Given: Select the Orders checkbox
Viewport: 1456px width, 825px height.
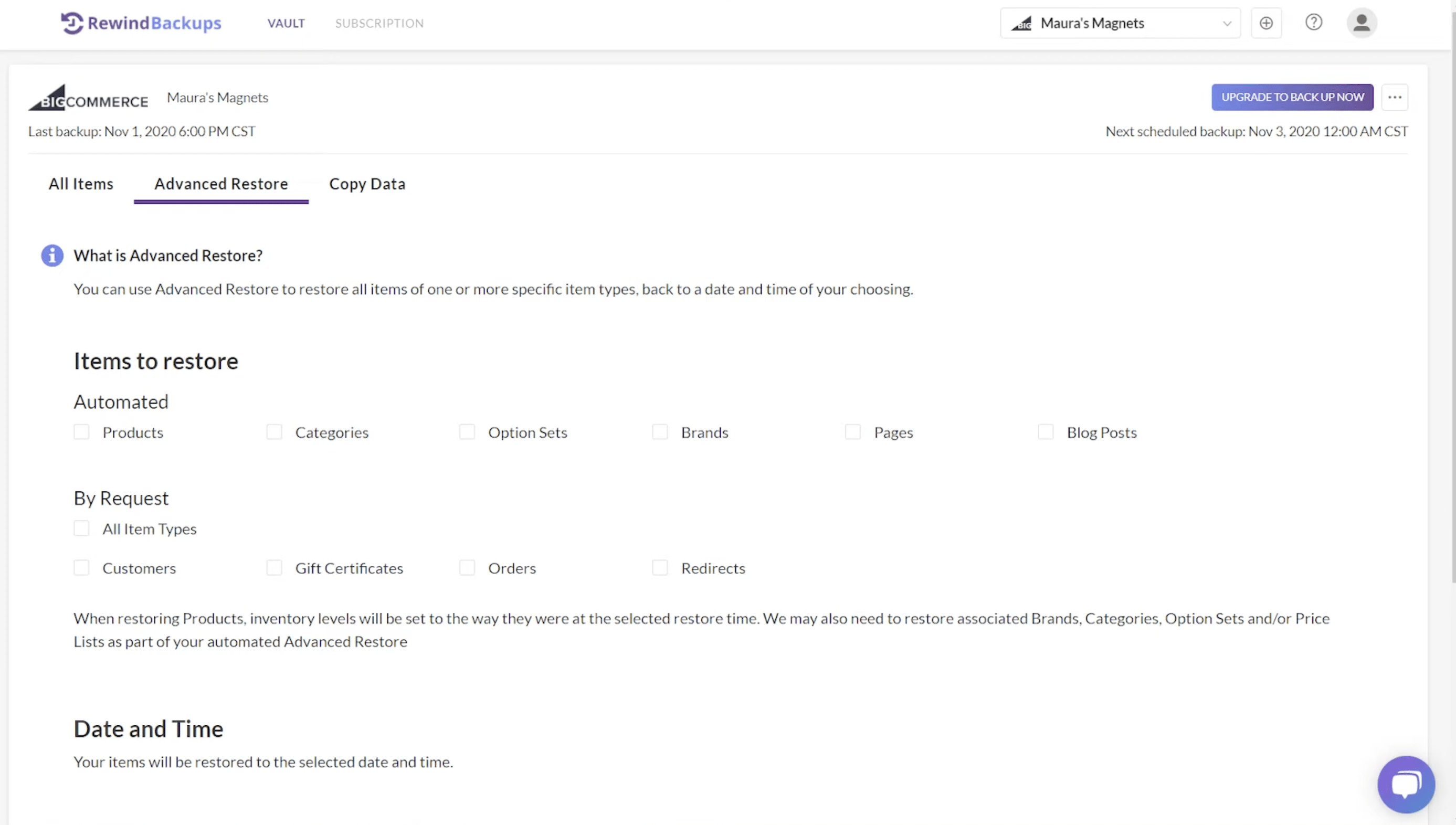Looking at the screenshot, I should pos(467,568).
